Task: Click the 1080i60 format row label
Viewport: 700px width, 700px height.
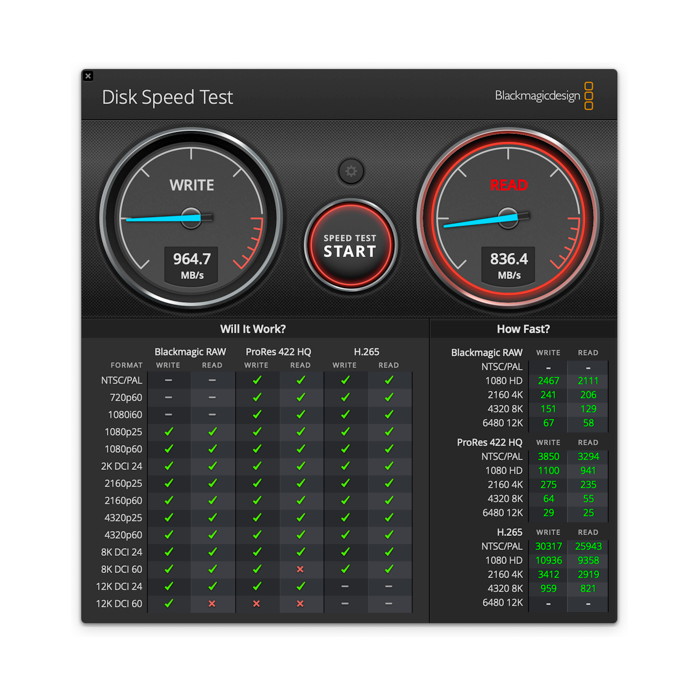Action: (x=125, y=415)
